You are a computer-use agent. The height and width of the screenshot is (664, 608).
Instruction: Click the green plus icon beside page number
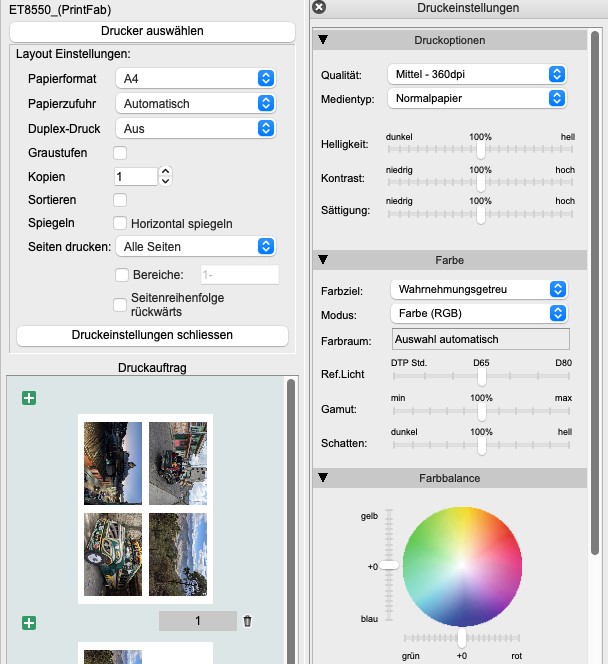pyautogui.click(x=29, y=623)
